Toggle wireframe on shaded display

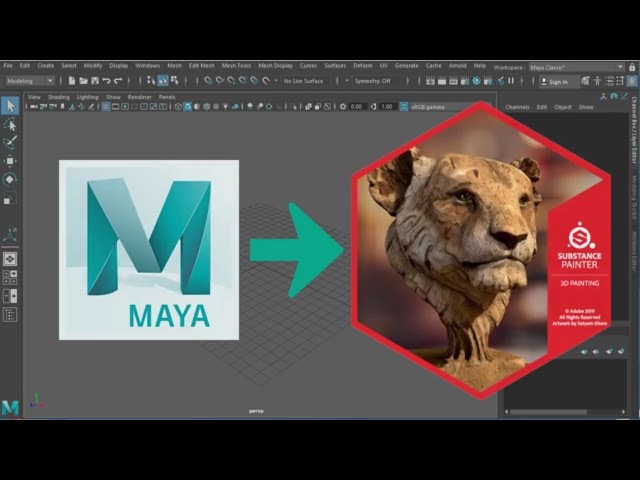[x=207, y=107]
